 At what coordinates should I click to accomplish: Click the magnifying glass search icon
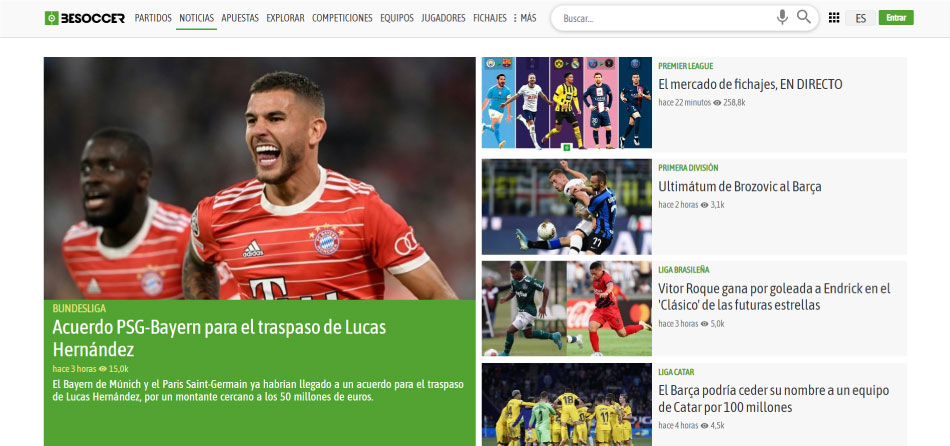coord(804,18)
